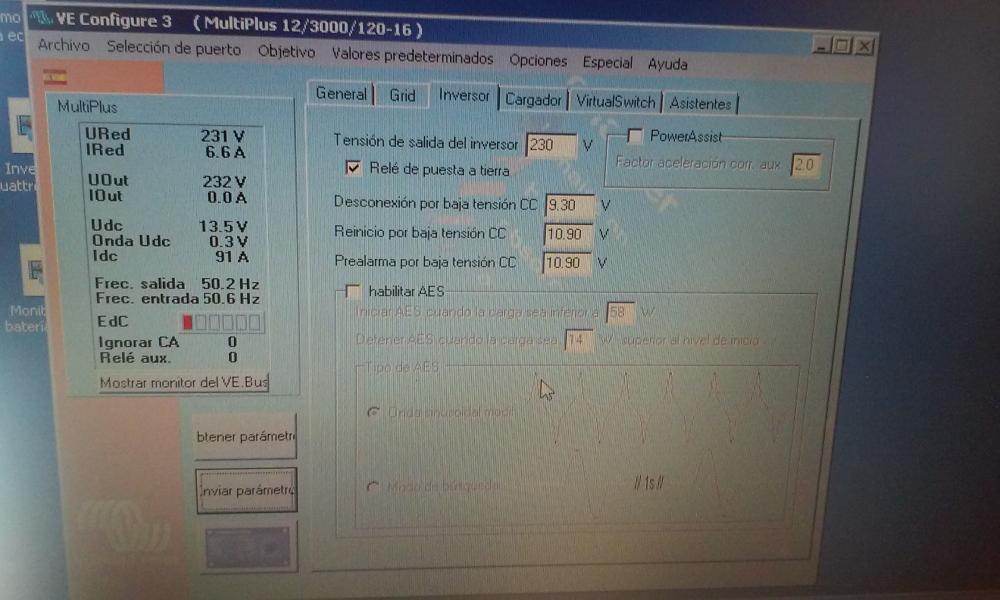Edit Tensión de salida del inversor field
The image size is (1000, 600).
coord(551,145)
